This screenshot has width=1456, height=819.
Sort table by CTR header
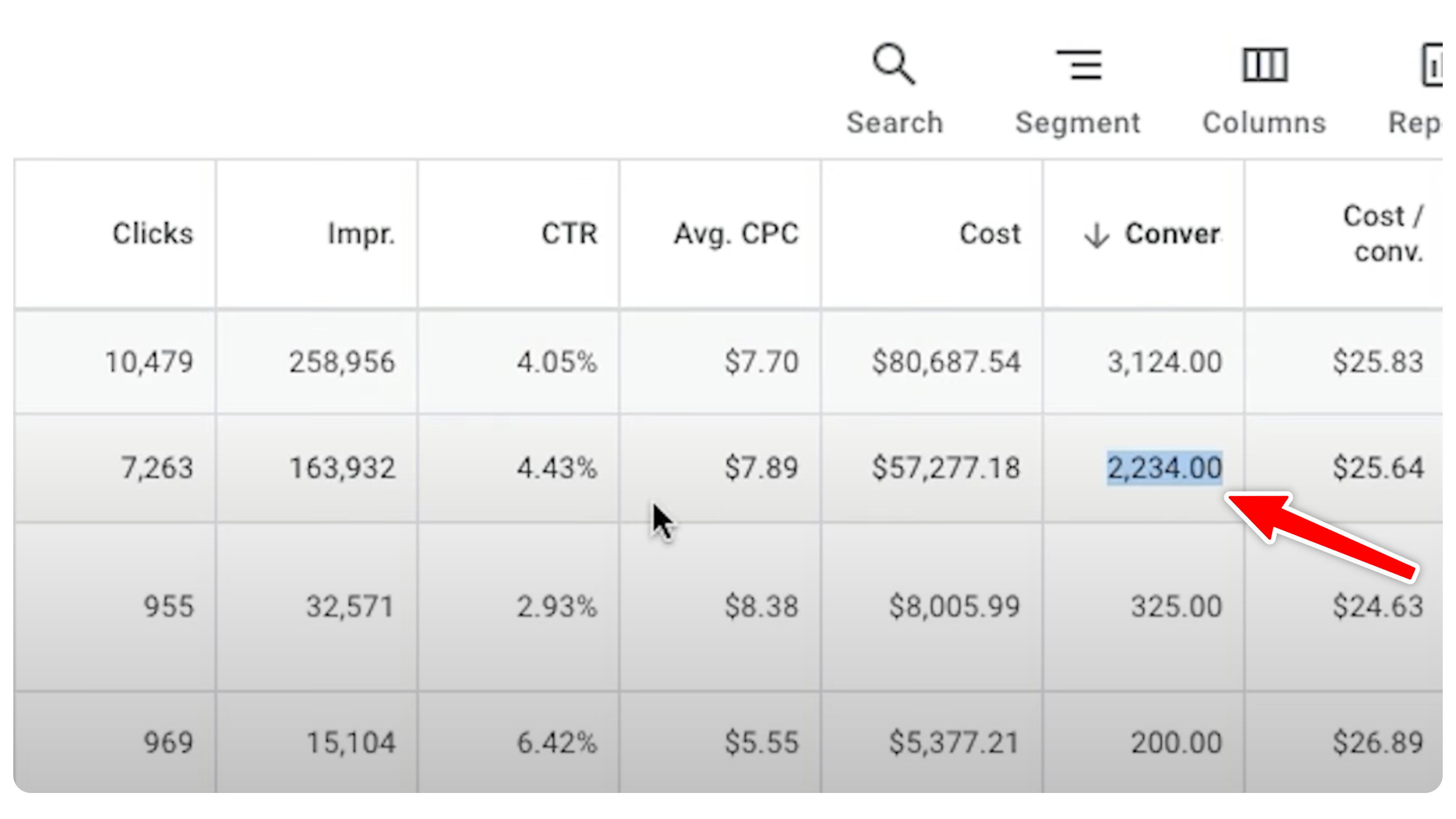pyautogui.click(x=569, y=233)
